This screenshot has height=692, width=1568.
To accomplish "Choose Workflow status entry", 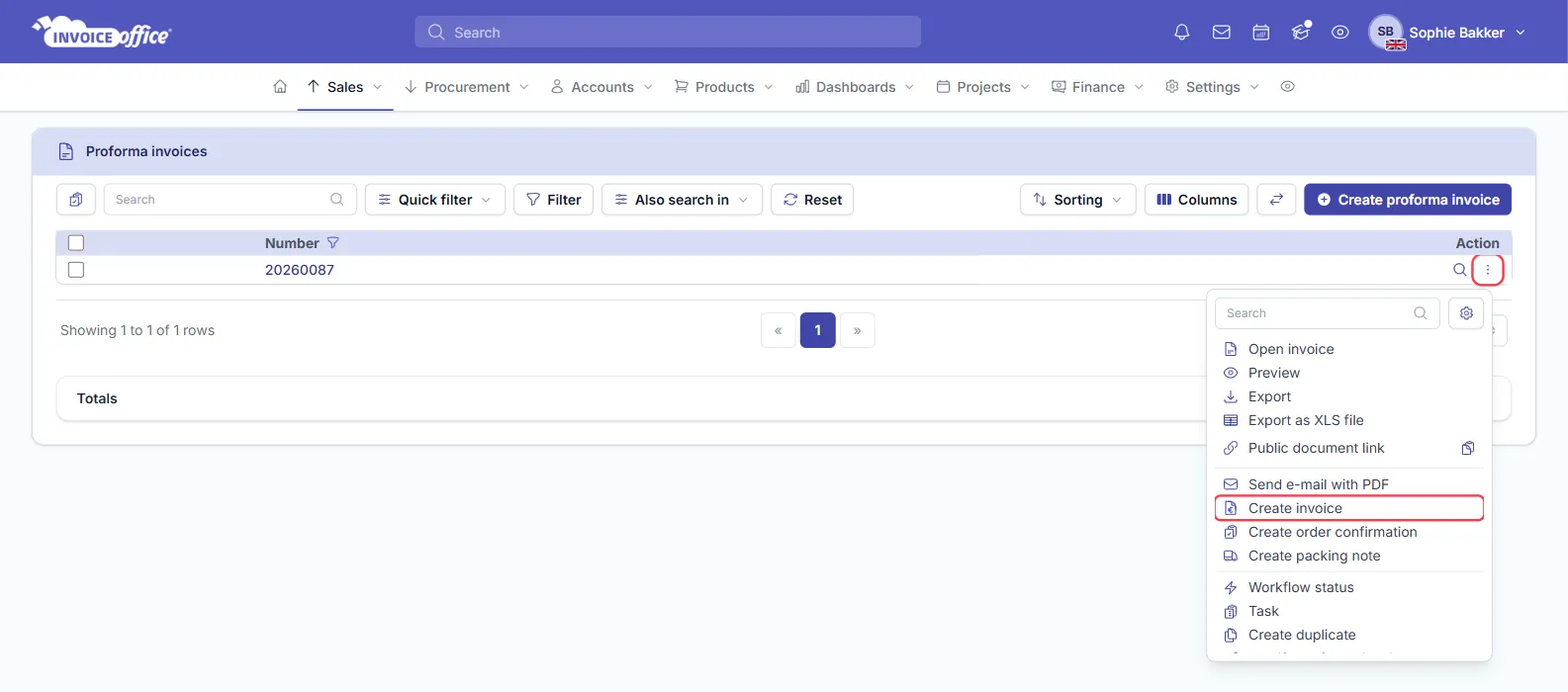I will coord(1349,587).
